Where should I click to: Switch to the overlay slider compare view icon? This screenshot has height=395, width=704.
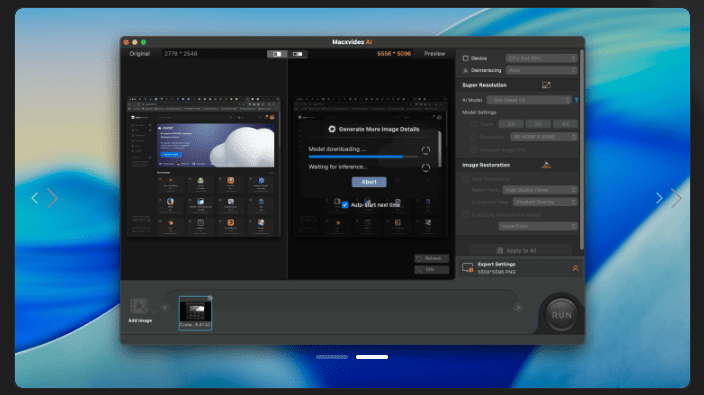pyautogui.click(x=297, y=54)
